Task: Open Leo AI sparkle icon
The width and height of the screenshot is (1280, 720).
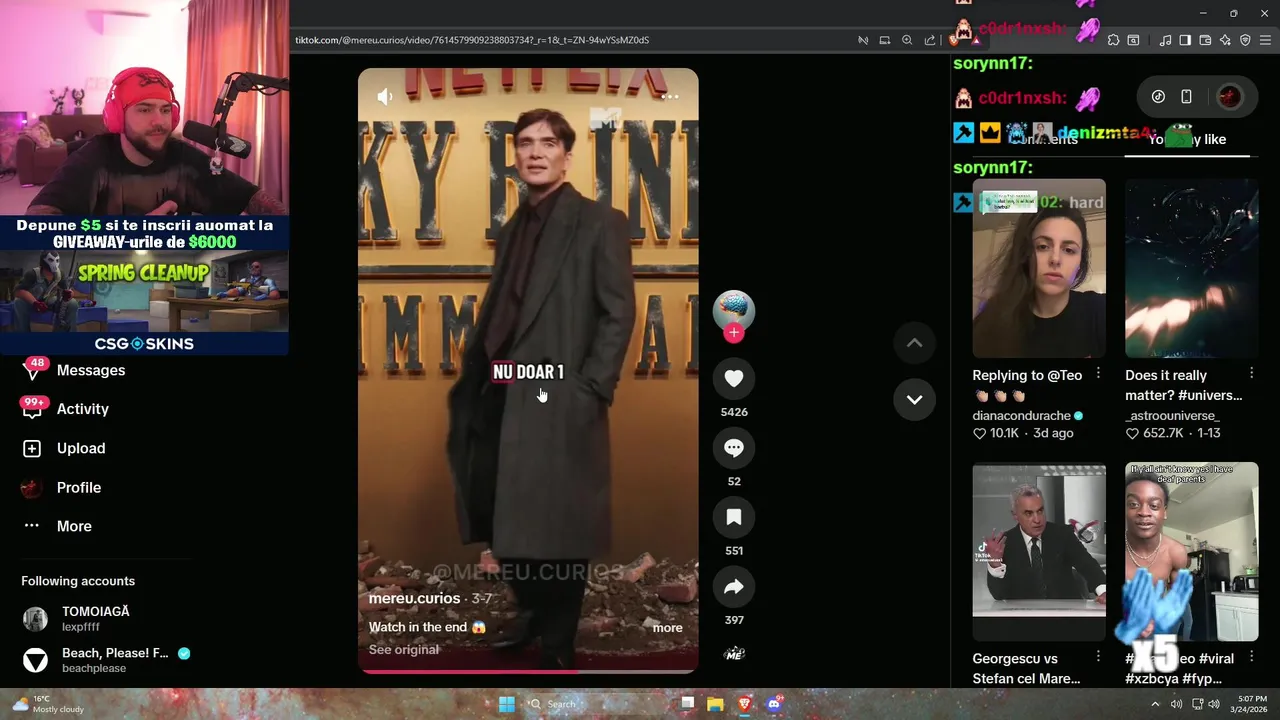Action: [1225, 40]
